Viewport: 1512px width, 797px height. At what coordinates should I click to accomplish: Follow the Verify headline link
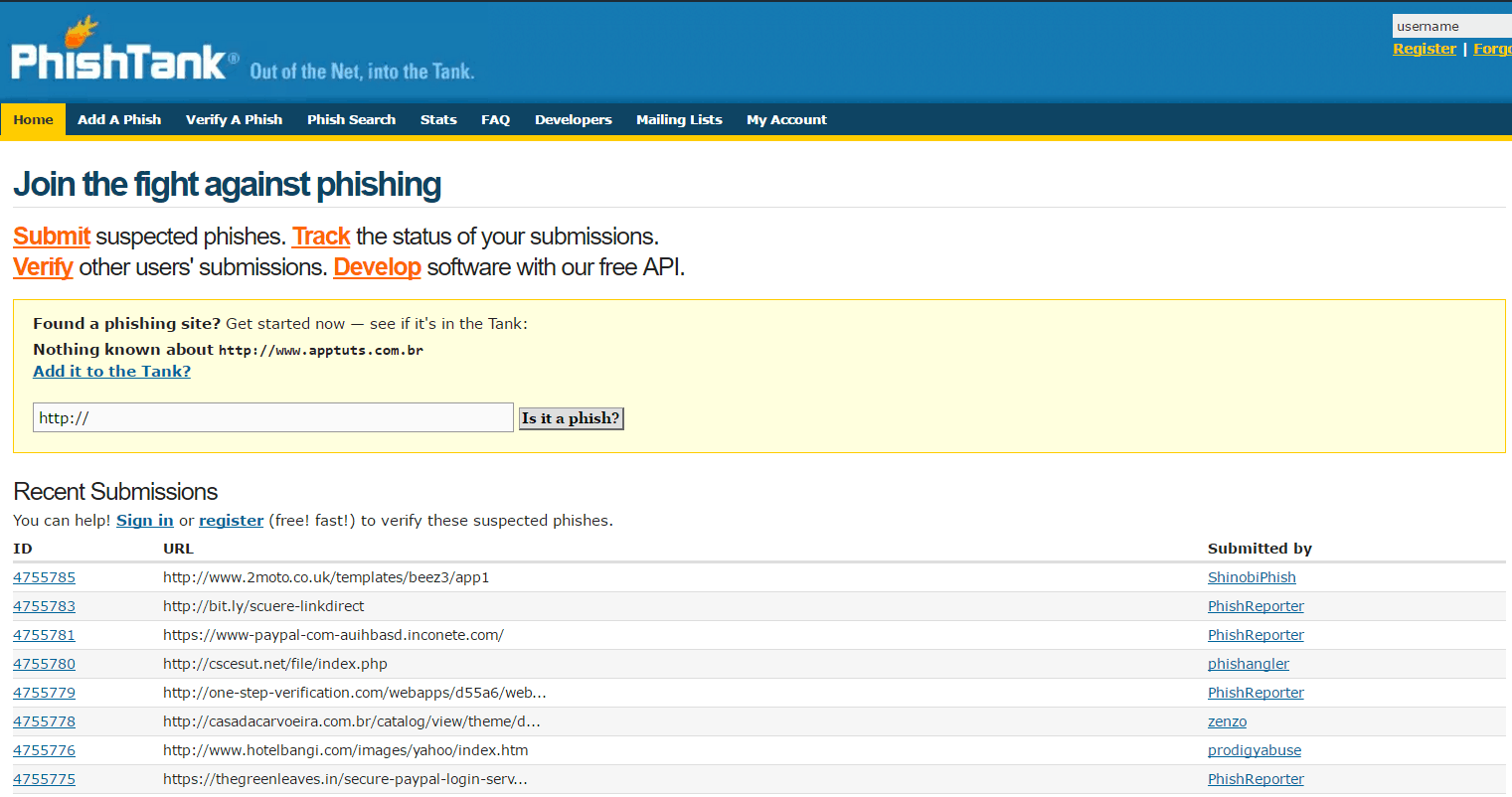(x=43, y=267)
